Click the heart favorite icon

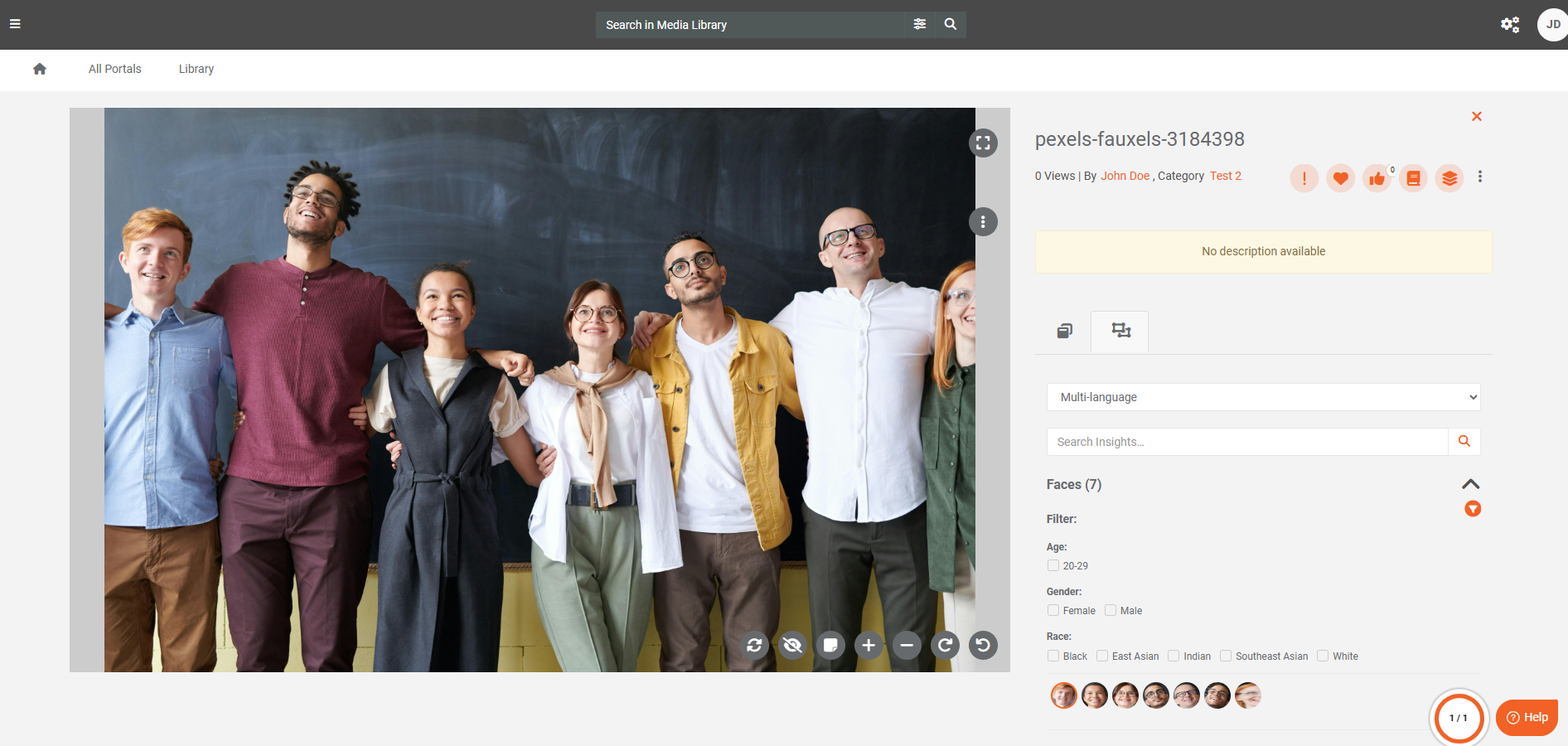pos(1340,178)
